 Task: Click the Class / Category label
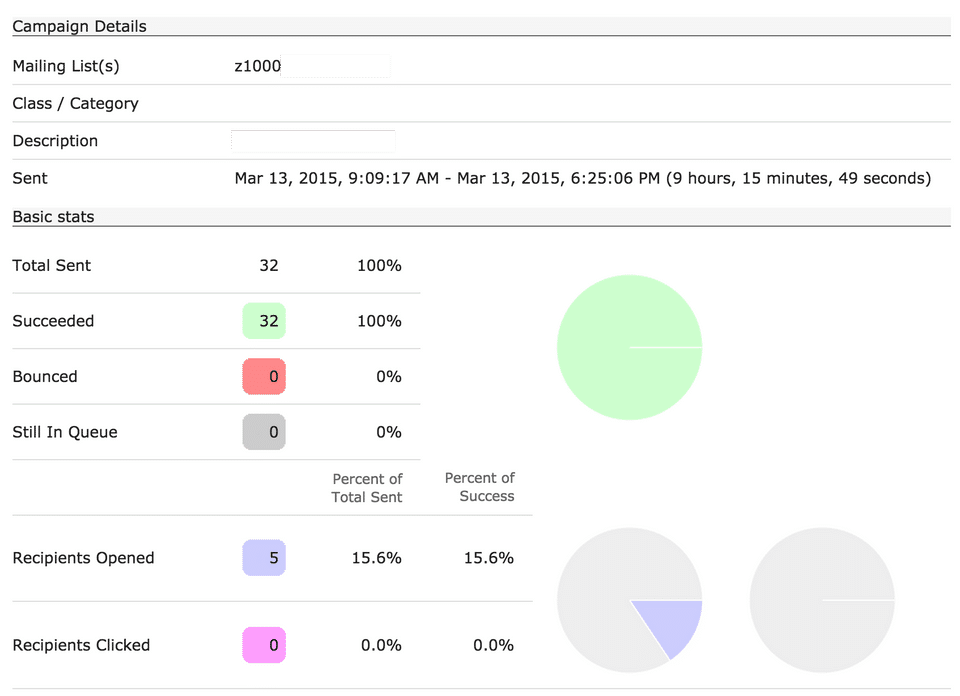pos(75,104)
